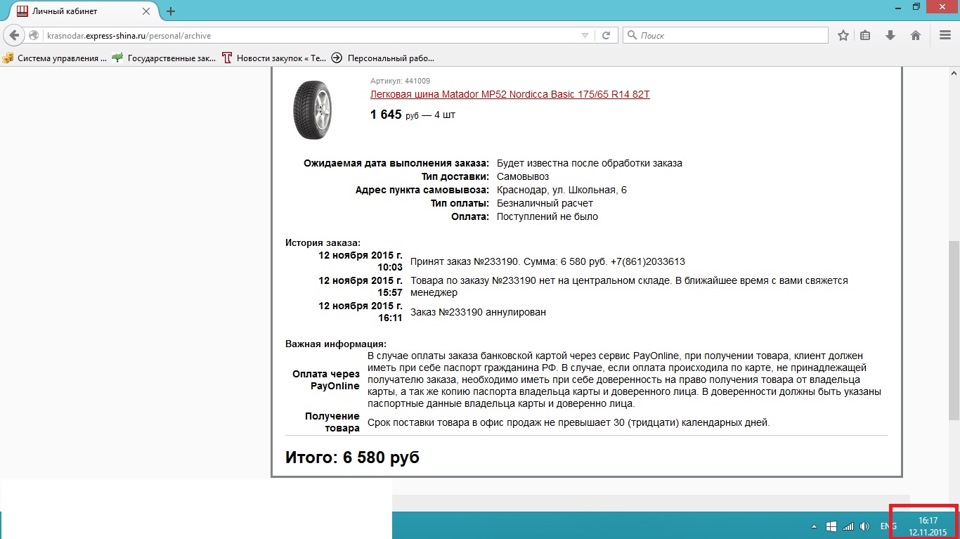Click the price 1 645 руб
Screen dimensions: 960x539
click(x=394, y=115)
